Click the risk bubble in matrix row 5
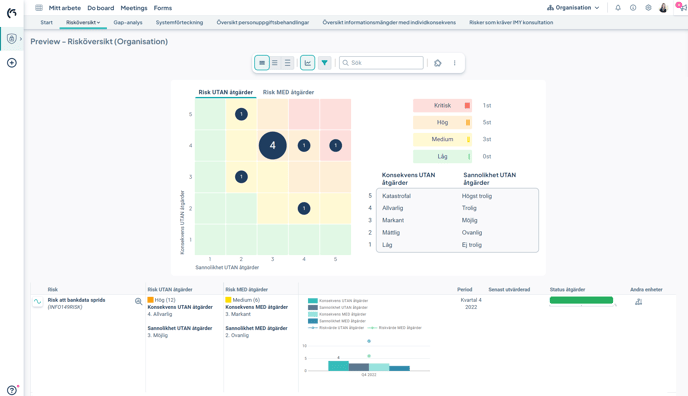Image resolution: width=688 pixels, height=396 pixels. [241, 114]
